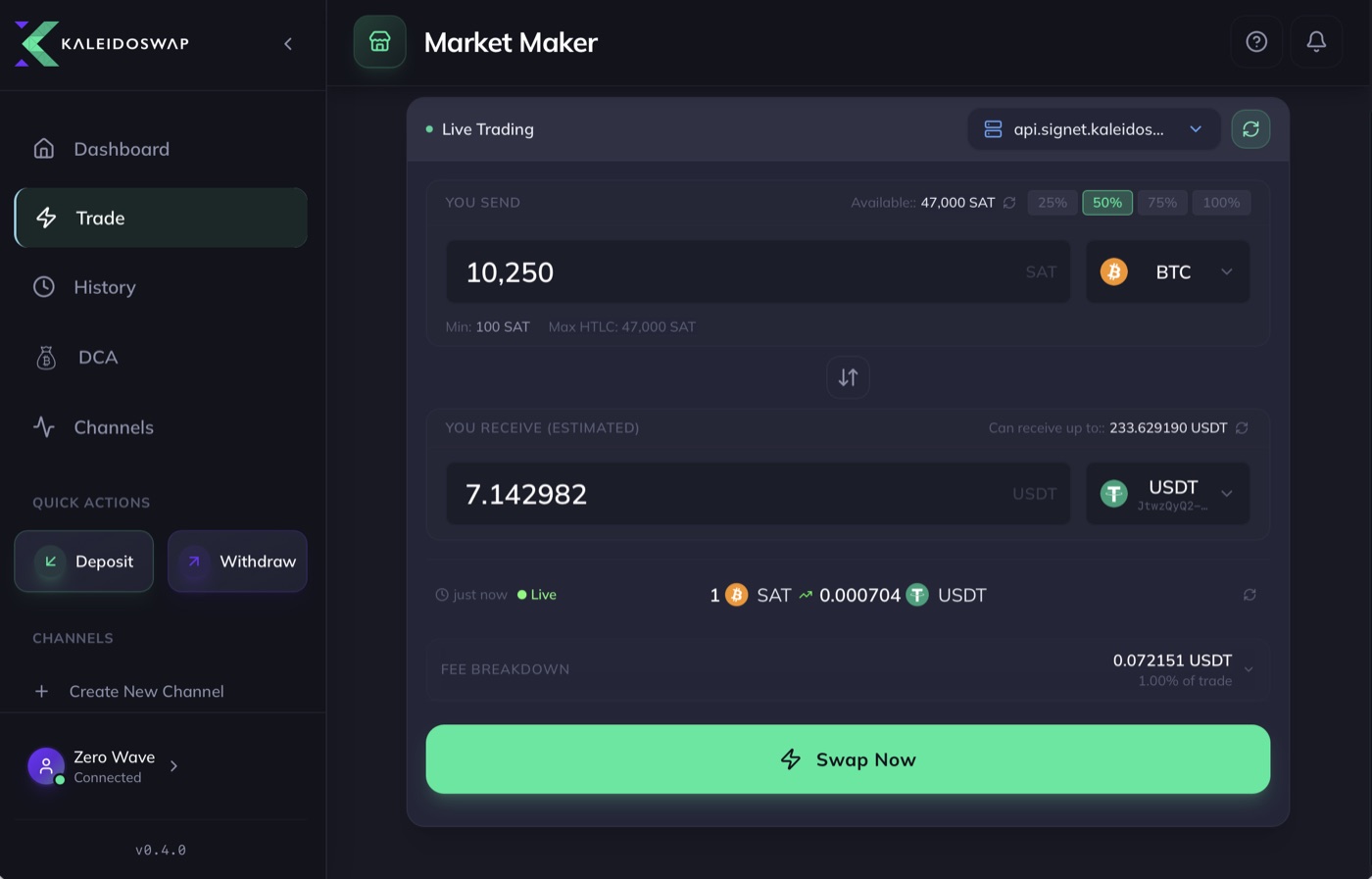Click the Bitcoin icon in the send asset selector
Image resolution: width=1372 pixels, height=879 pixels.
point(1113,271)
